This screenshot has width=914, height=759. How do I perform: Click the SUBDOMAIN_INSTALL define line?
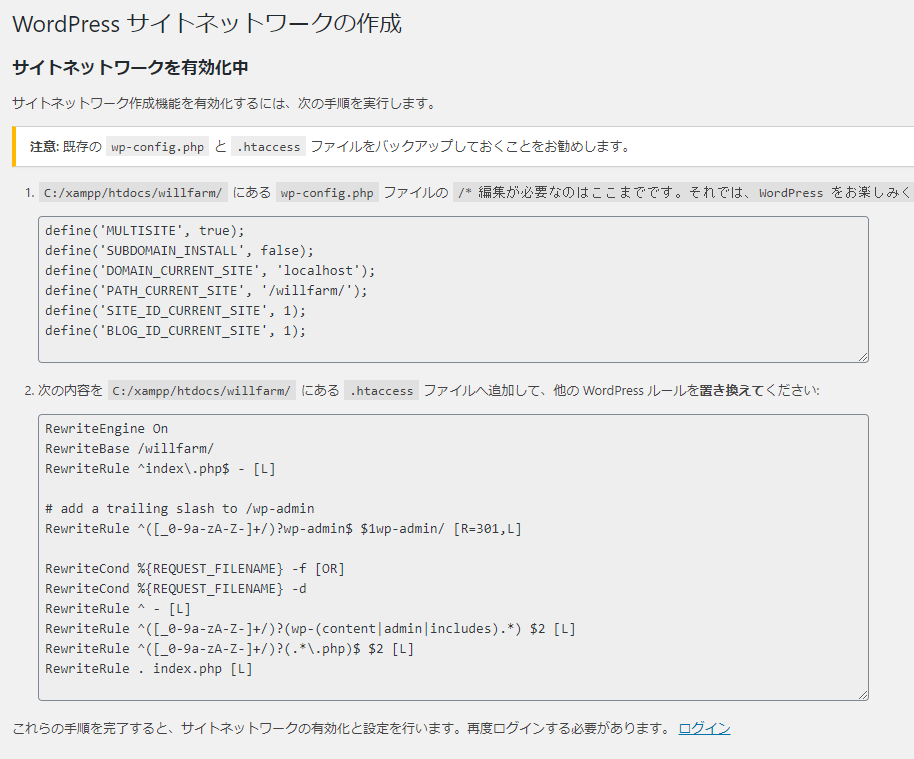pyautogui.click(x=179, y=251)
